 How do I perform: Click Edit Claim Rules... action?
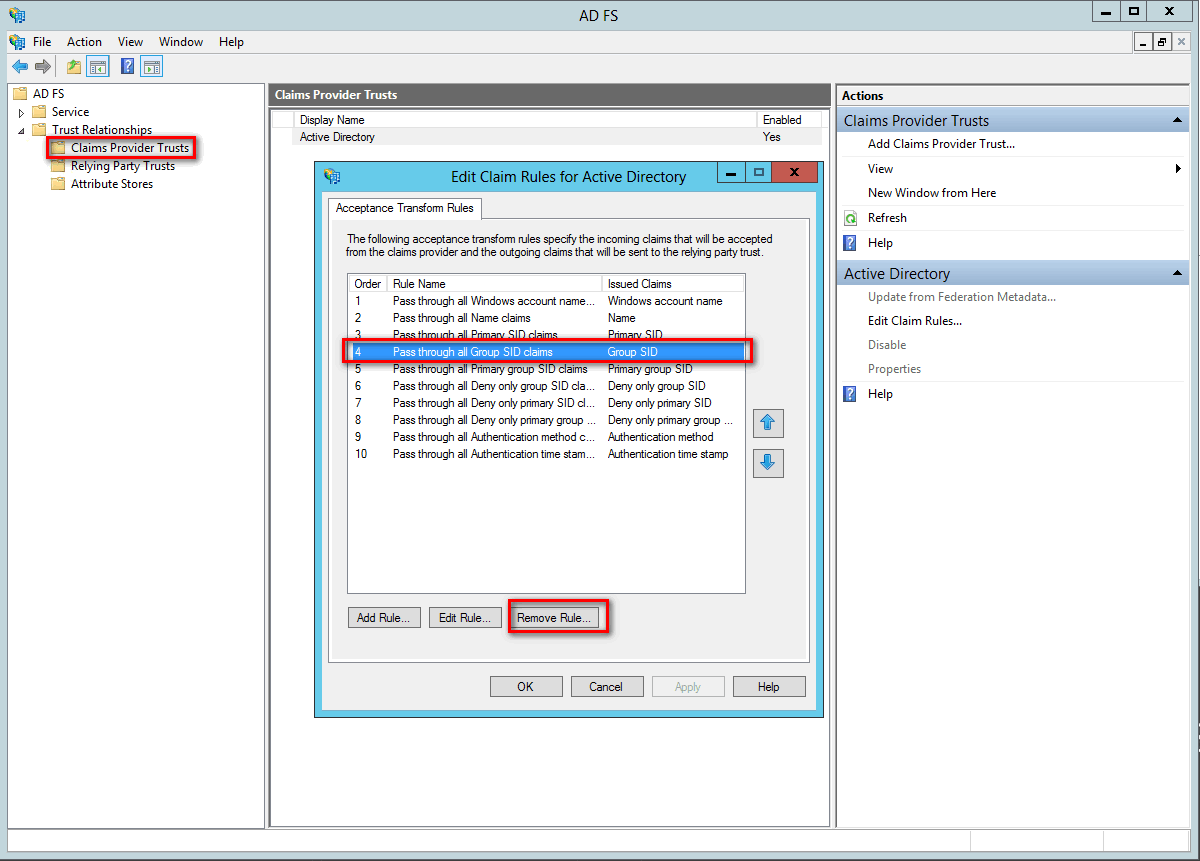[x=915, y=321]
